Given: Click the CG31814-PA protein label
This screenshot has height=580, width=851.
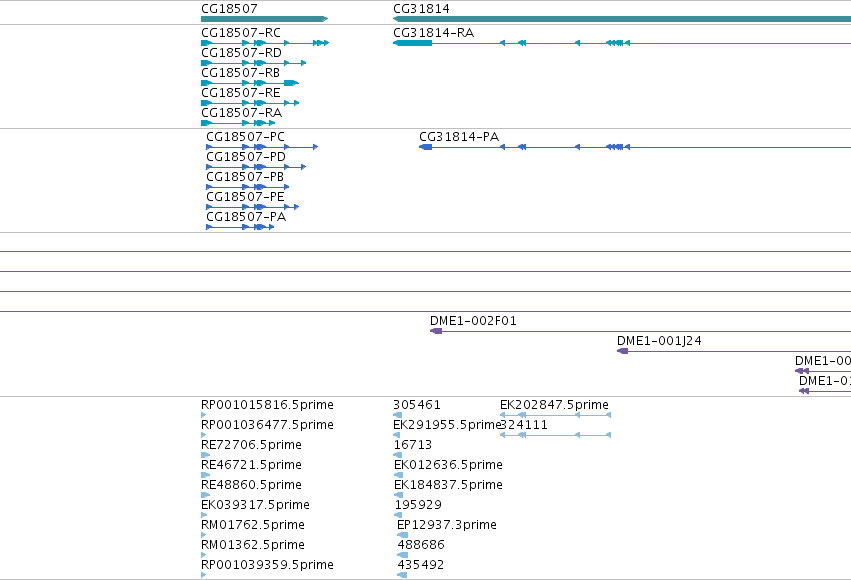Looking at the screenshot, I should 459,137.
